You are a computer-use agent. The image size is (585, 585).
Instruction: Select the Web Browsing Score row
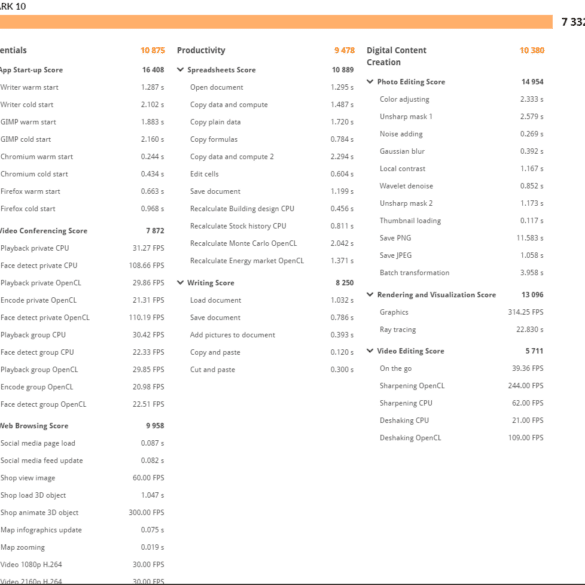pyautogui.click(x=82, y=426)
